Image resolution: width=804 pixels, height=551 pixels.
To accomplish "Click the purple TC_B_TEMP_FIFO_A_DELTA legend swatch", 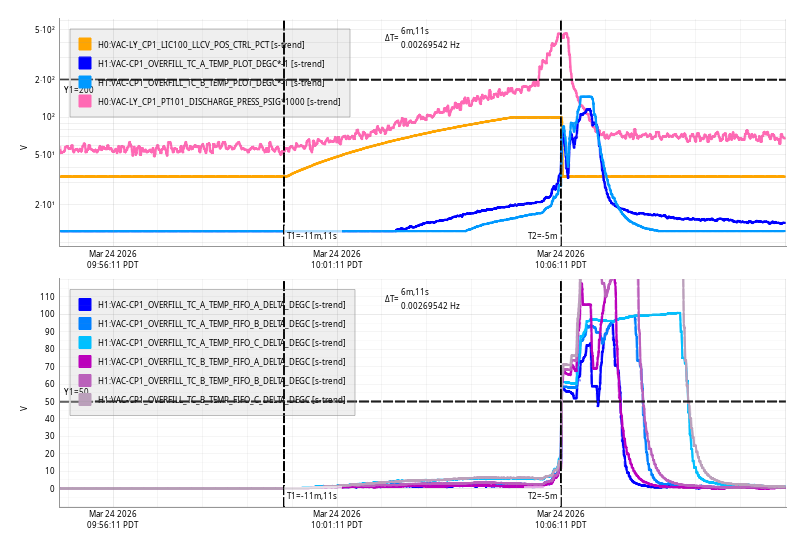I will click(85, 361).
